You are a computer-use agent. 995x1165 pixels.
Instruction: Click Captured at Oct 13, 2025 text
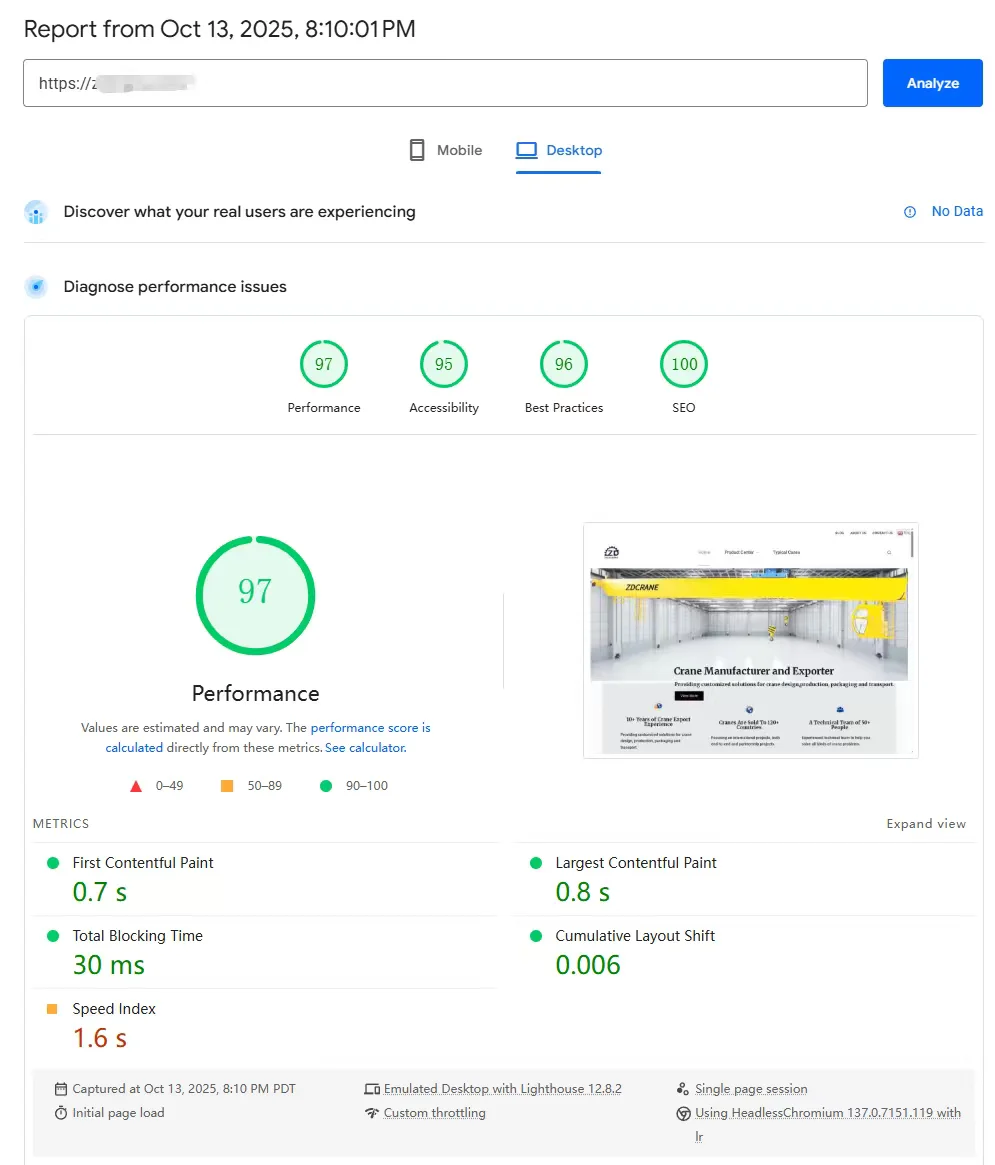pos(184,1088)
